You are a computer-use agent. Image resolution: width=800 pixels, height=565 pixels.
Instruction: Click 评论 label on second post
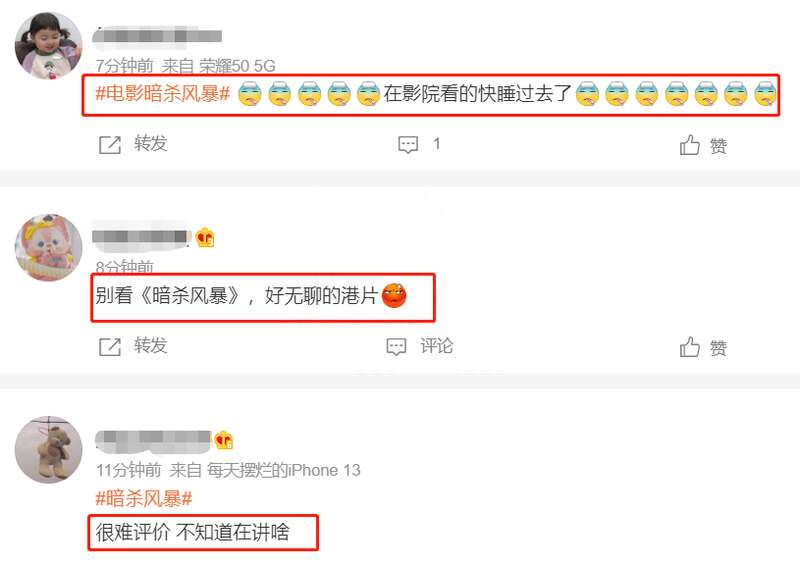coord(437,346)
